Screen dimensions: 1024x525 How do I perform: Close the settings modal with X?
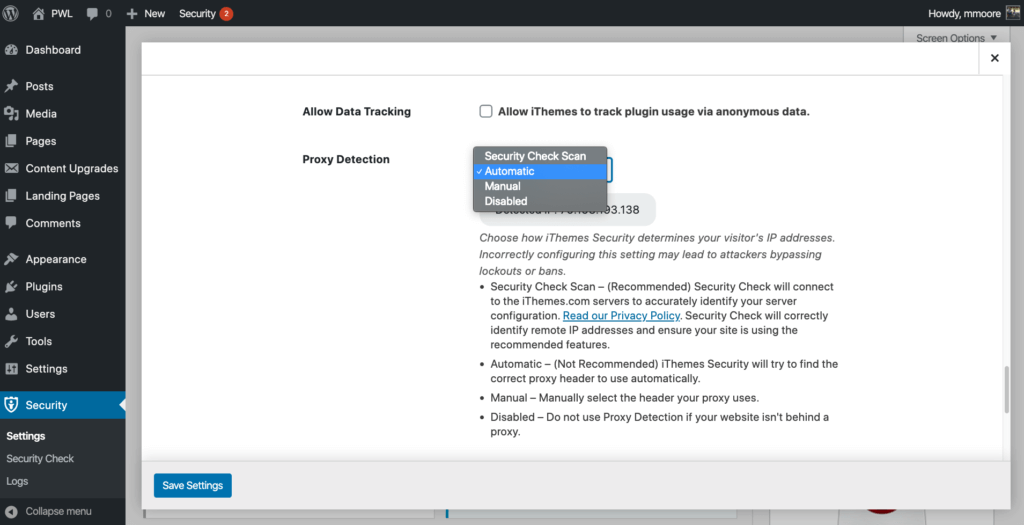click(x=994, y=59)
